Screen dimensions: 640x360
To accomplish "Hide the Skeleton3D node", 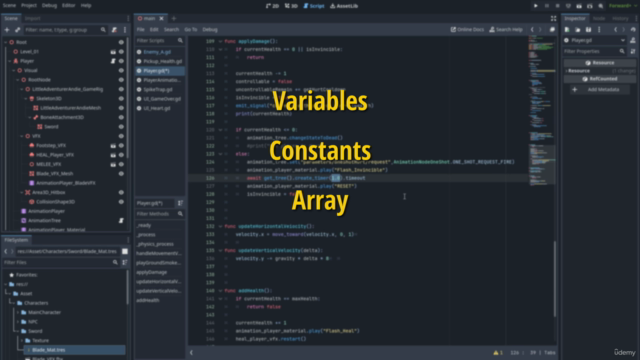I will coord(121,98).
